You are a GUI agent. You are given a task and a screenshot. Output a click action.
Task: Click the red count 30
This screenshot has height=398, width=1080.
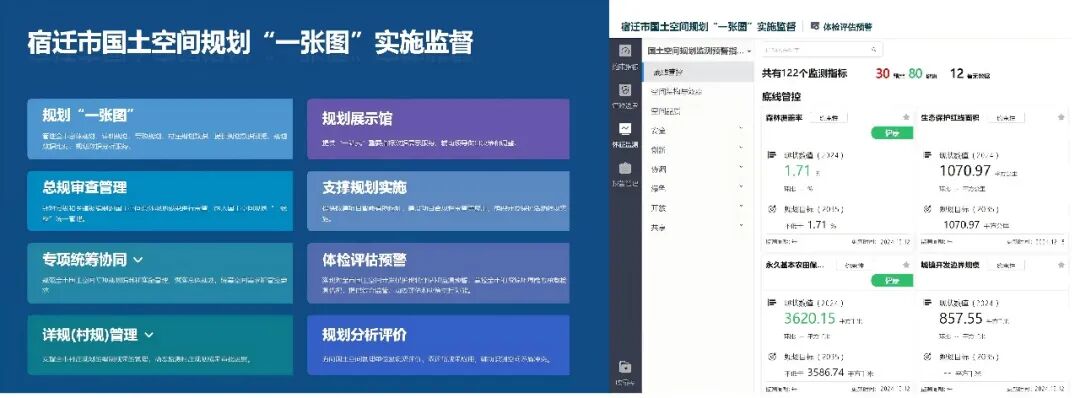pyautogui.click(x=882, y=74)
